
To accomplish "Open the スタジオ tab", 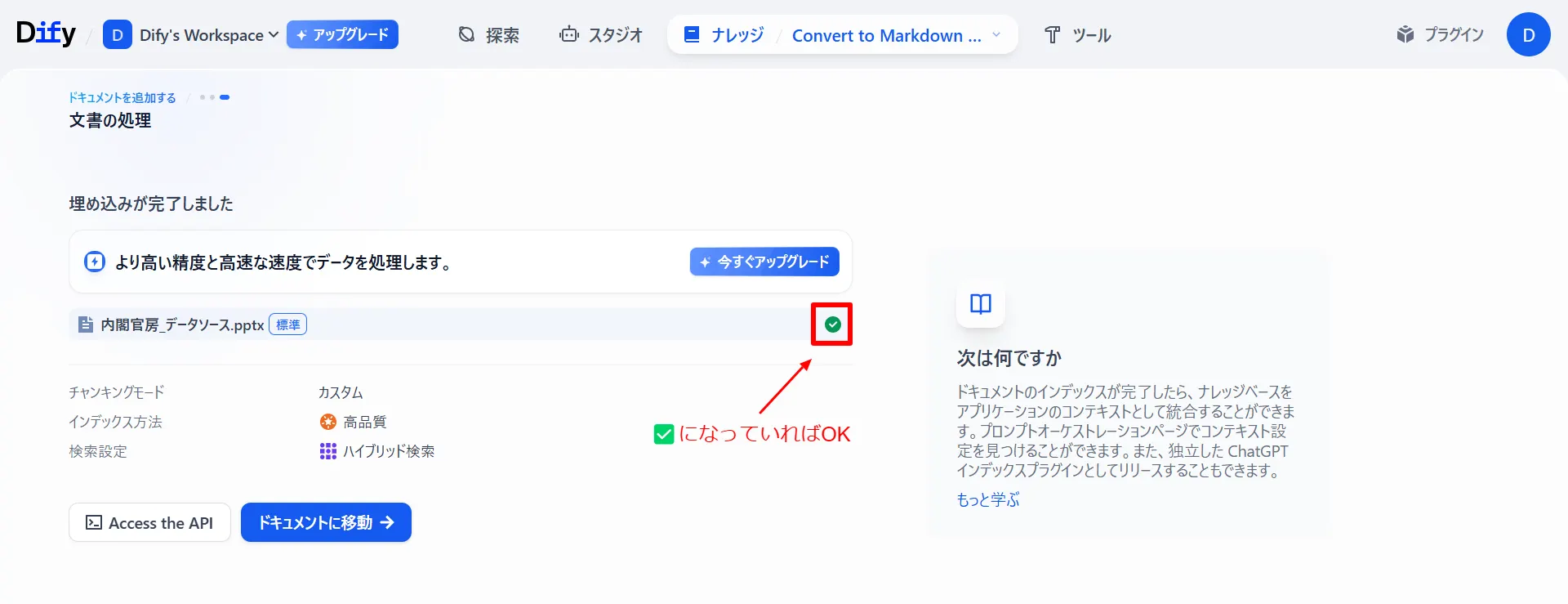I will pos(601,35).
